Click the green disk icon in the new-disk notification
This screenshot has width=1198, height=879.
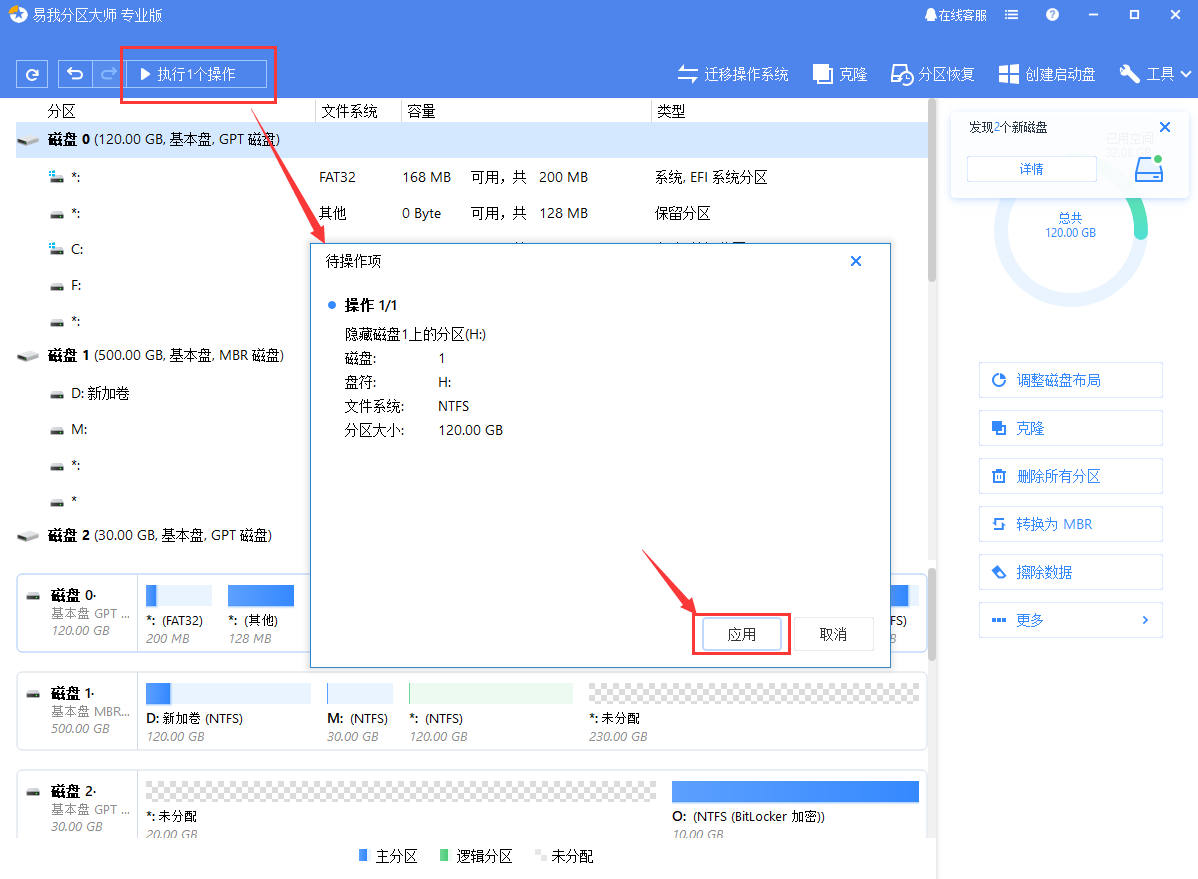point(1148,169)
